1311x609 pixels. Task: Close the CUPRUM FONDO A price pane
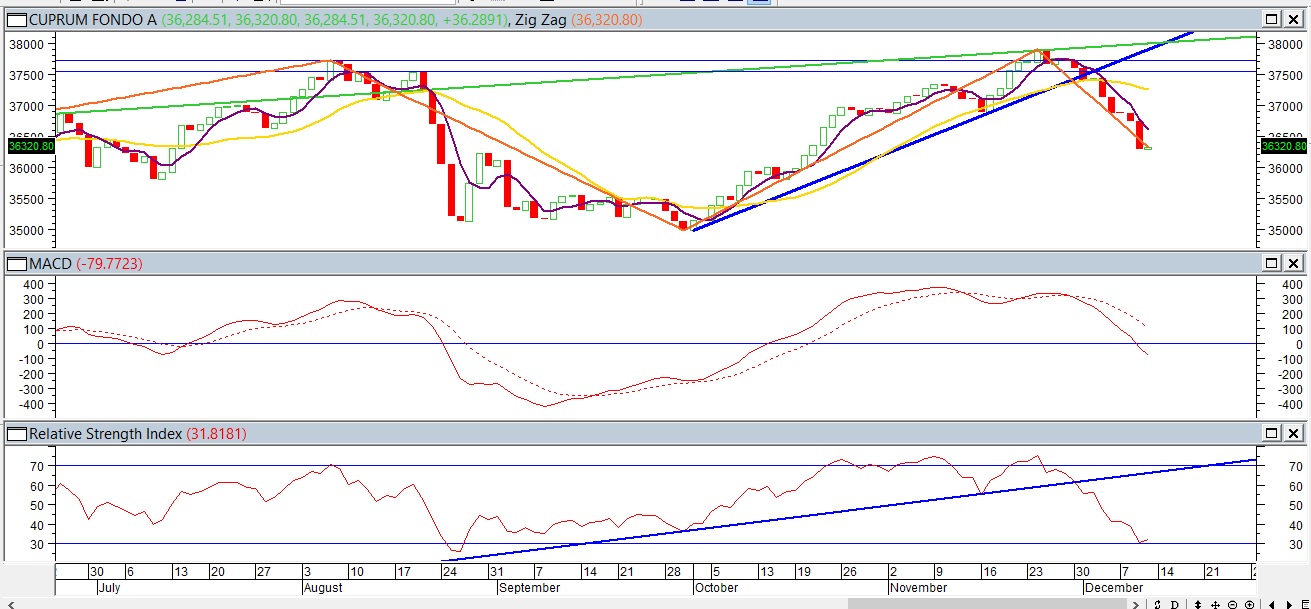[x=1293, y=19]
